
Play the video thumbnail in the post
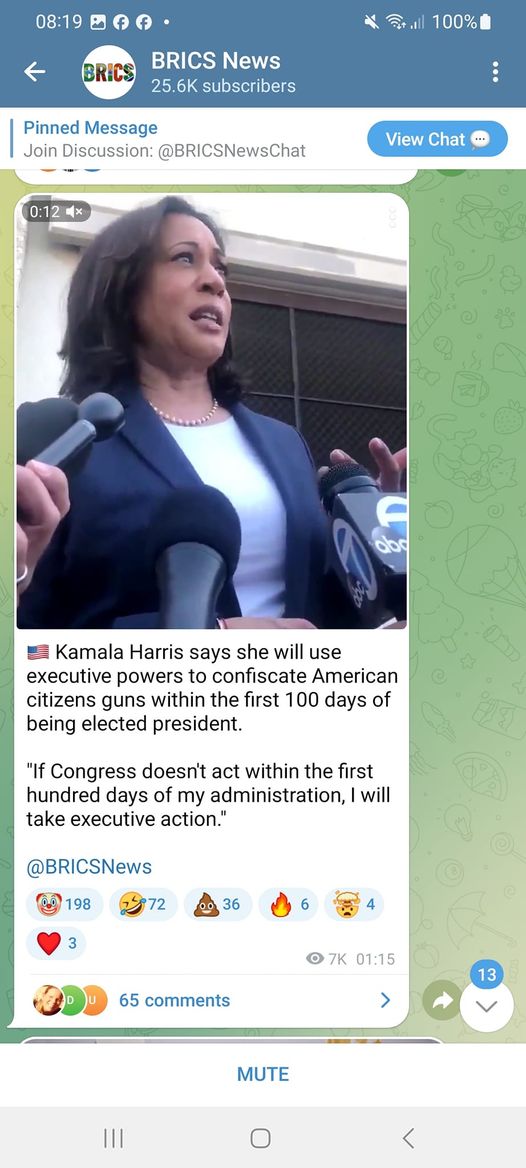point(212,411)
